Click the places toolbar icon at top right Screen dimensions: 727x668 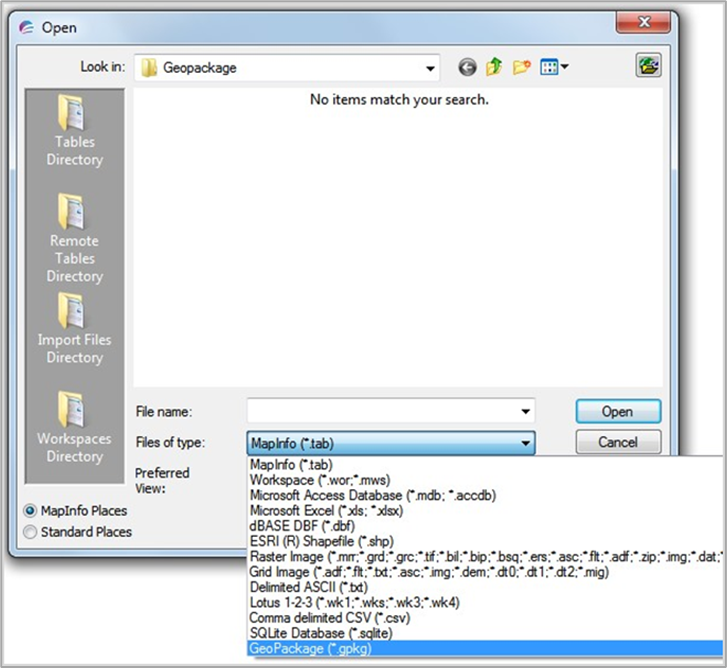tap(648, 65)
